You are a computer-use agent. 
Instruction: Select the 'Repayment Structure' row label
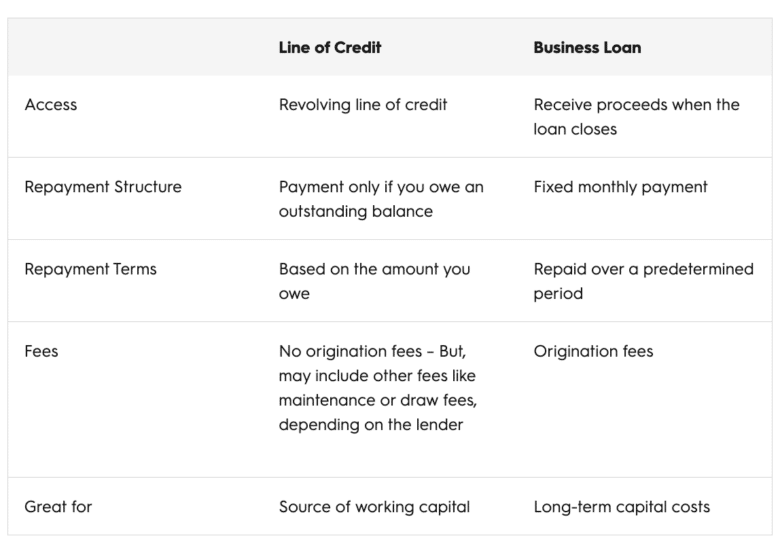pos(103,187)
